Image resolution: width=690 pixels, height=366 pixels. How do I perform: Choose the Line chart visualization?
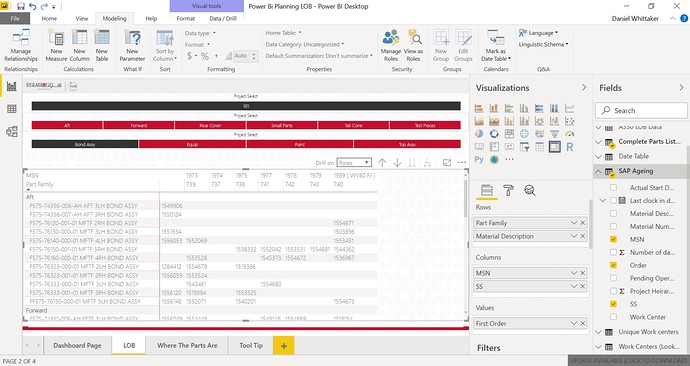point(570,108)
